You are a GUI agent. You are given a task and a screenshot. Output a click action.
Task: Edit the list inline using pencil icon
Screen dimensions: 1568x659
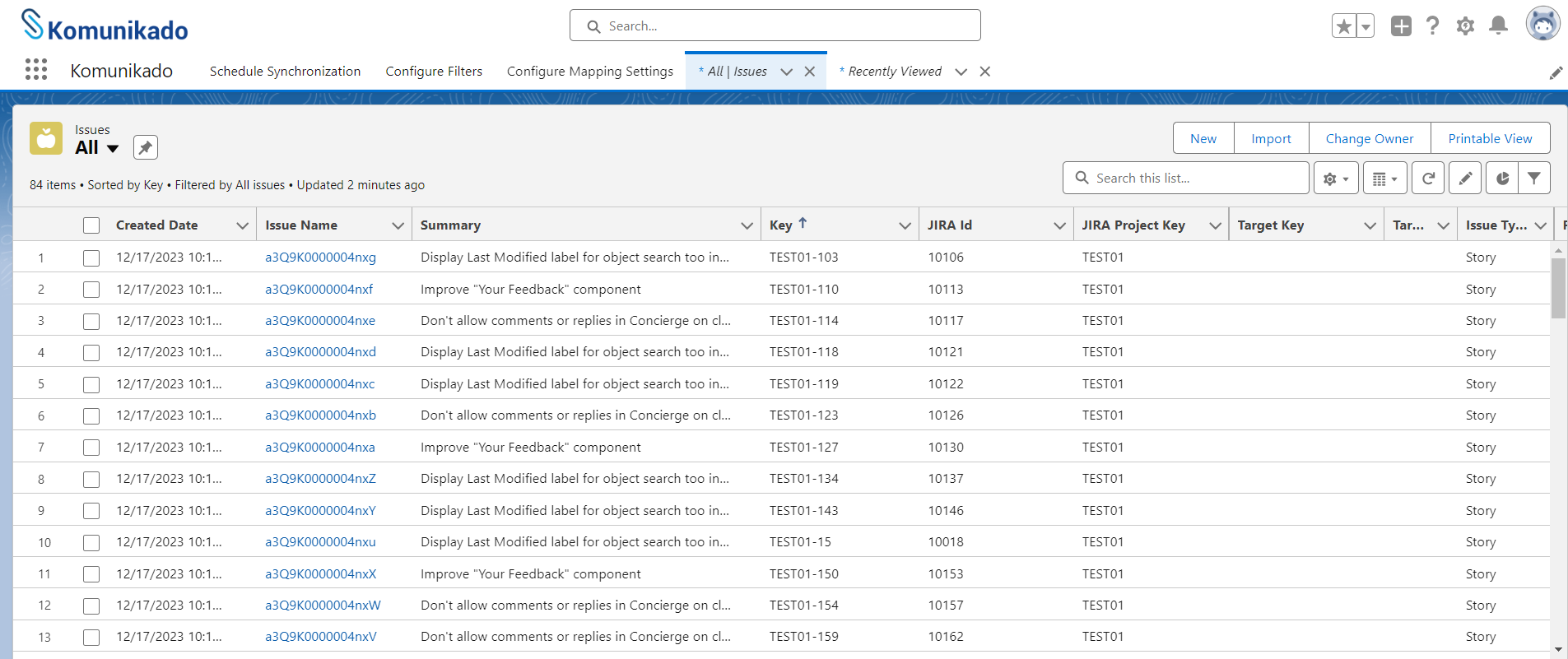click(x=1465, y=178)
